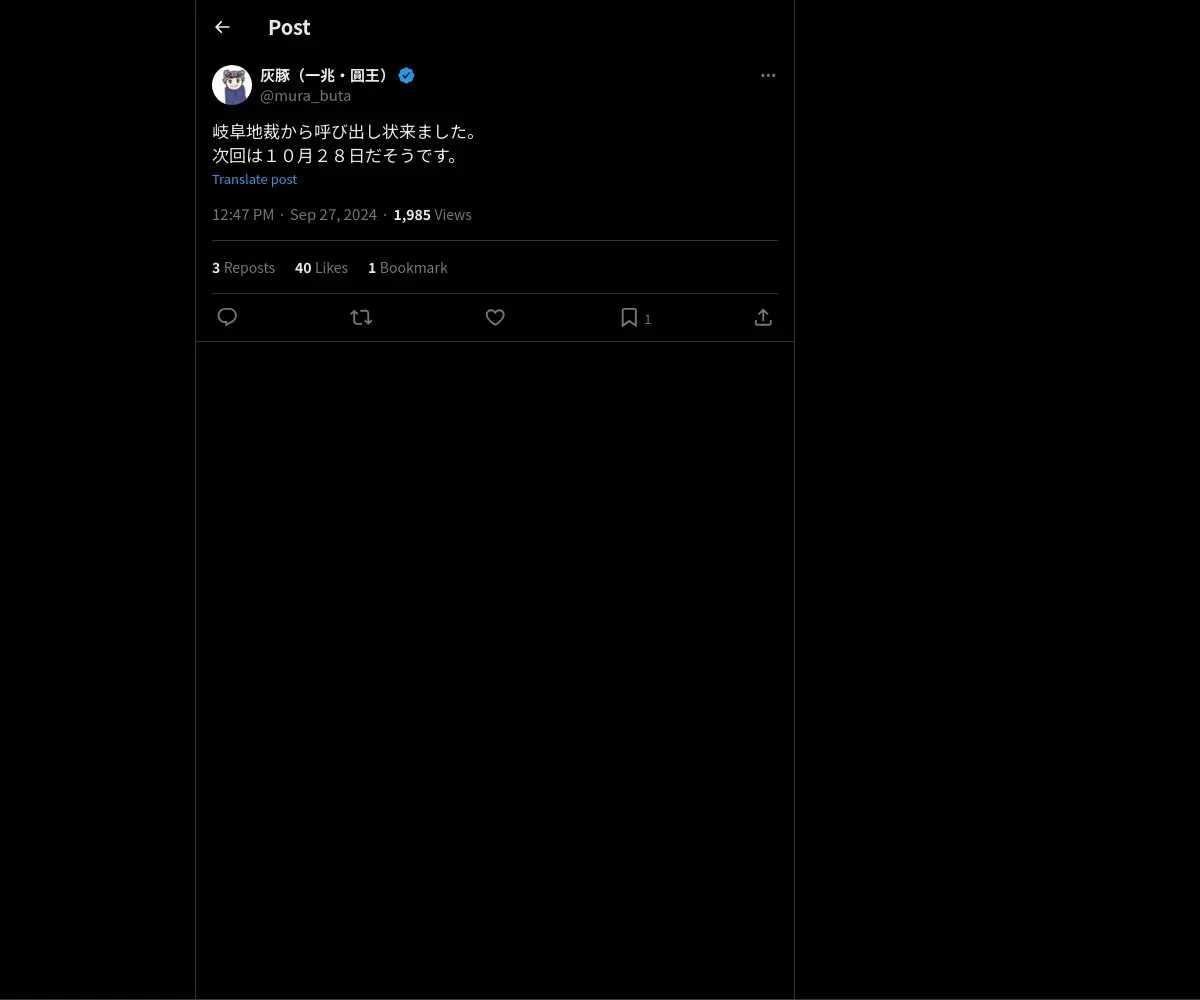1200x1000 pixels.
Task: View the 3 Reposts list
Action: (243, 267)
